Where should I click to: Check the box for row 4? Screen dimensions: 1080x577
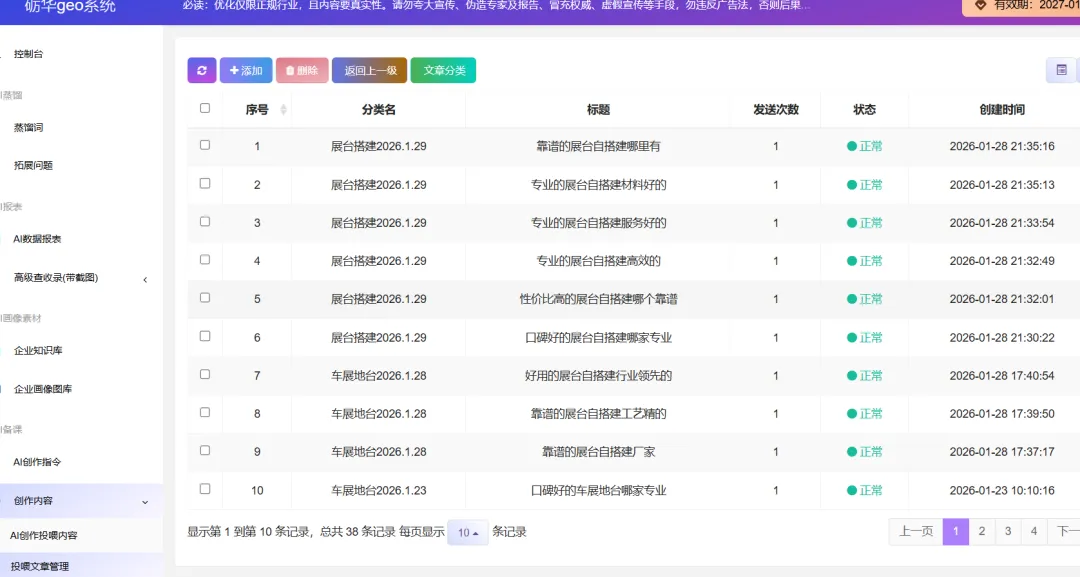205,260
